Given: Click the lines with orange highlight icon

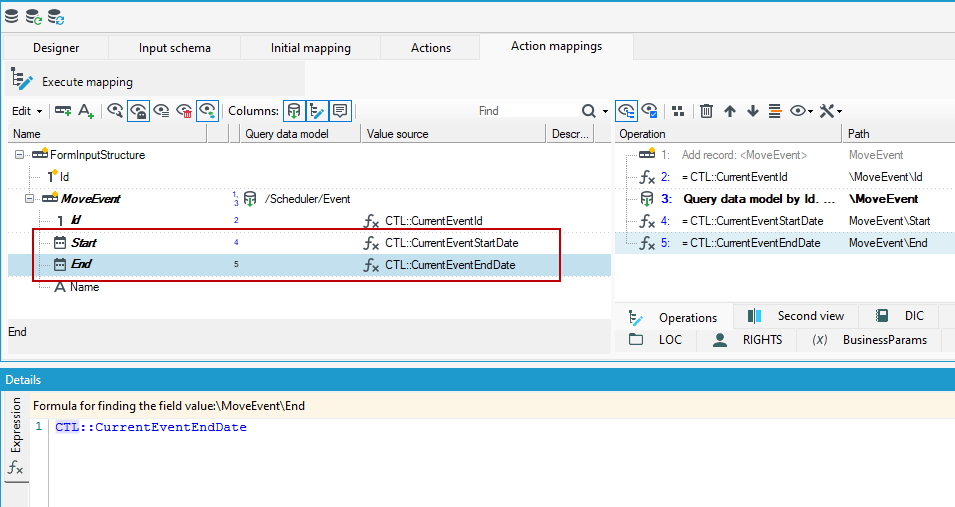Looking at the screenshot, I should 775,111.
